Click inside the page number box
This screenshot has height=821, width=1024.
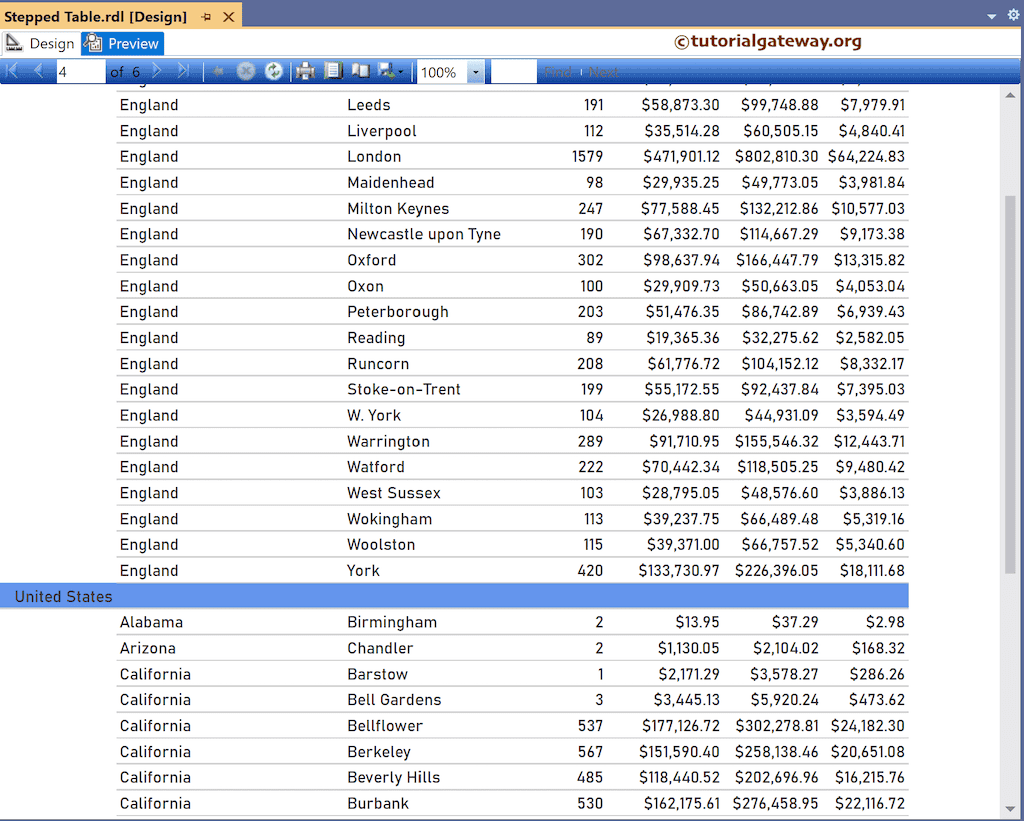(x=80, y=71)
